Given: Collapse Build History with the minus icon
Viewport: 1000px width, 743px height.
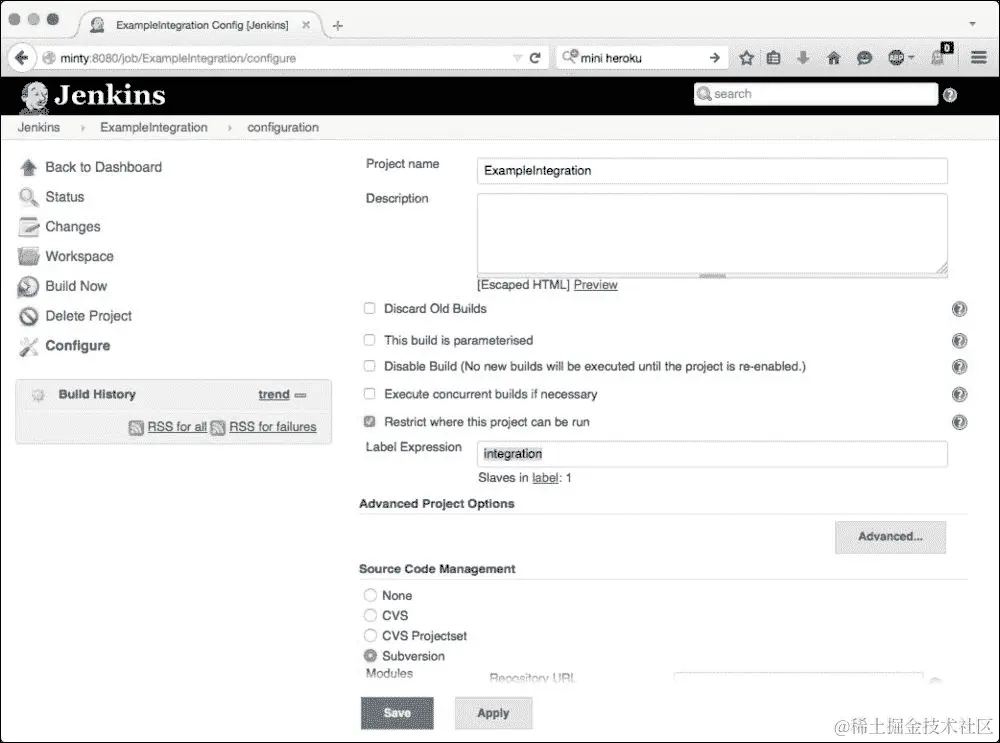Looking at the screenshot, I should click(300, 395).
